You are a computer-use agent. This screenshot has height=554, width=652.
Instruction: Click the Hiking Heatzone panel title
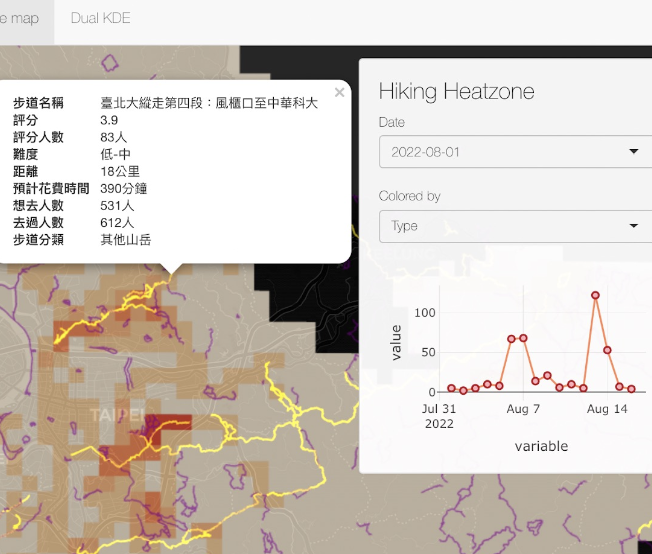(x=456, y=91)
